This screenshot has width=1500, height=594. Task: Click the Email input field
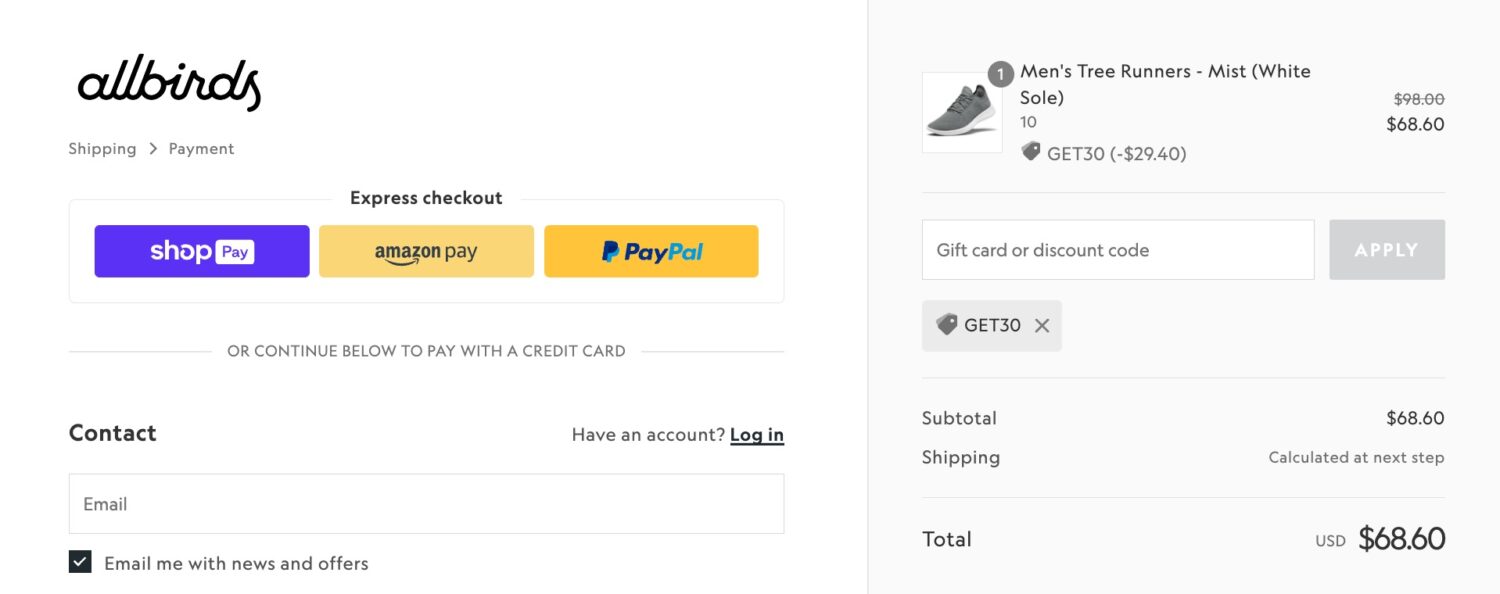[x=426, y=503]
